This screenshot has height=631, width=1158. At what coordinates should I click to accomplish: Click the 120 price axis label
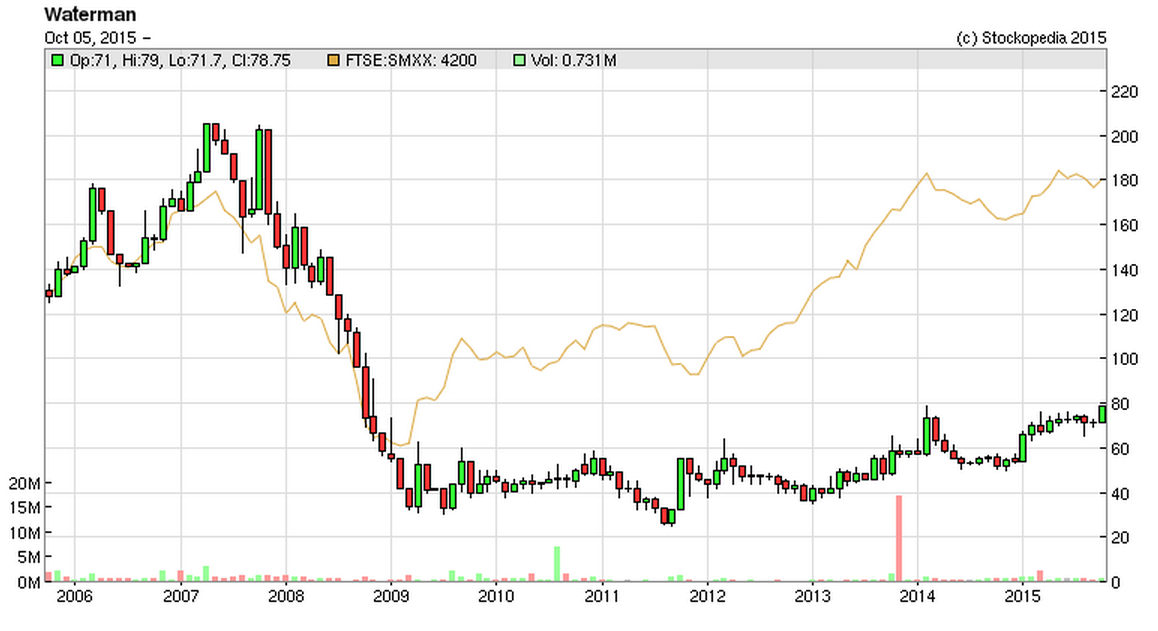click(x=1125, y=315)
